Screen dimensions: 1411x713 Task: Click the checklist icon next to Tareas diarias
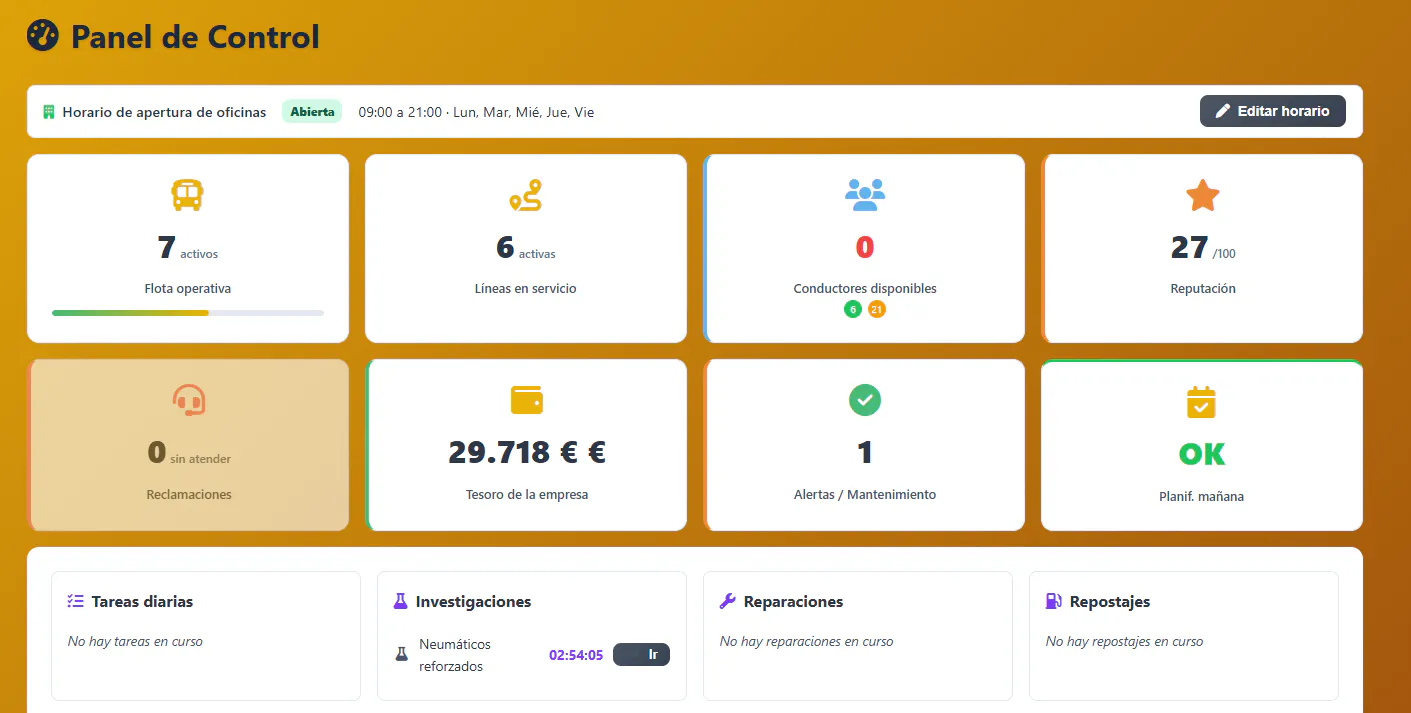pos(75,602)
